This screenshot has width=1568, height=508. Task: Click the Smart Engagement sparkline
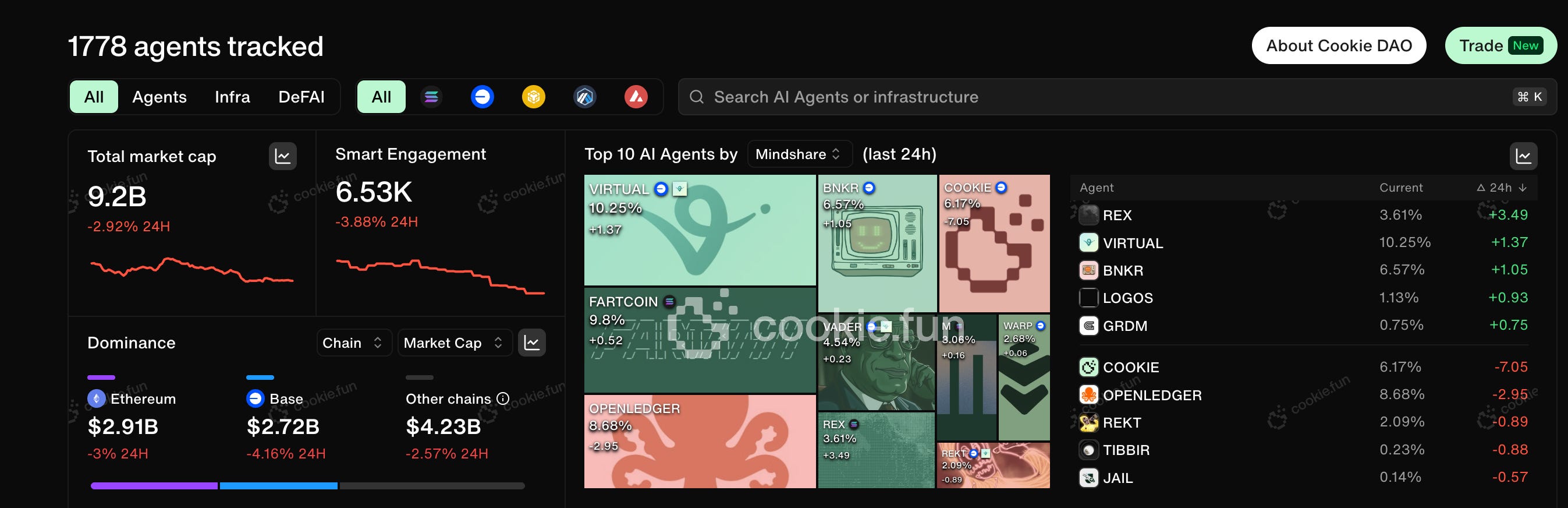point(441,276)
